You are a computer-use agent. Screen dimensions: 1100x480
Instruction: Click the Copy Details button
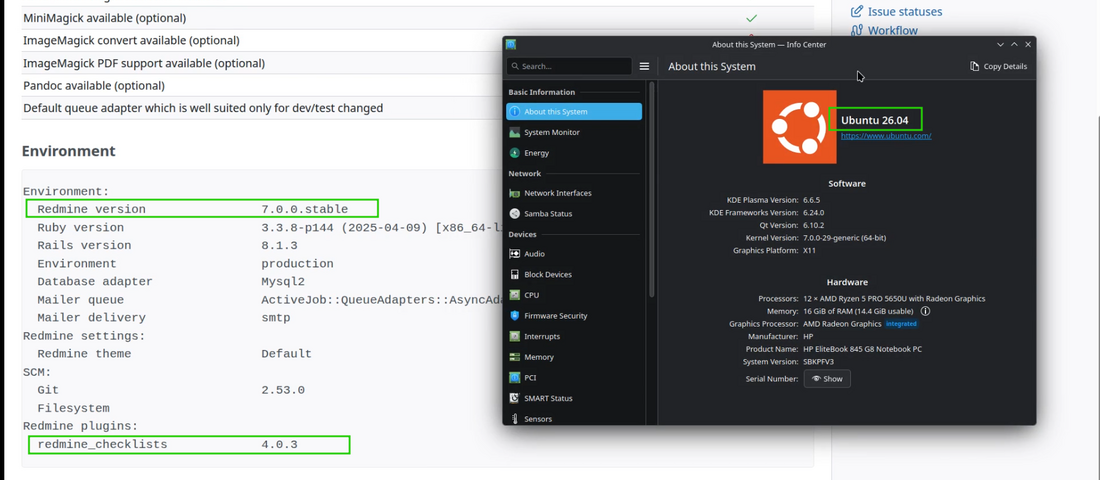[998, 67]
